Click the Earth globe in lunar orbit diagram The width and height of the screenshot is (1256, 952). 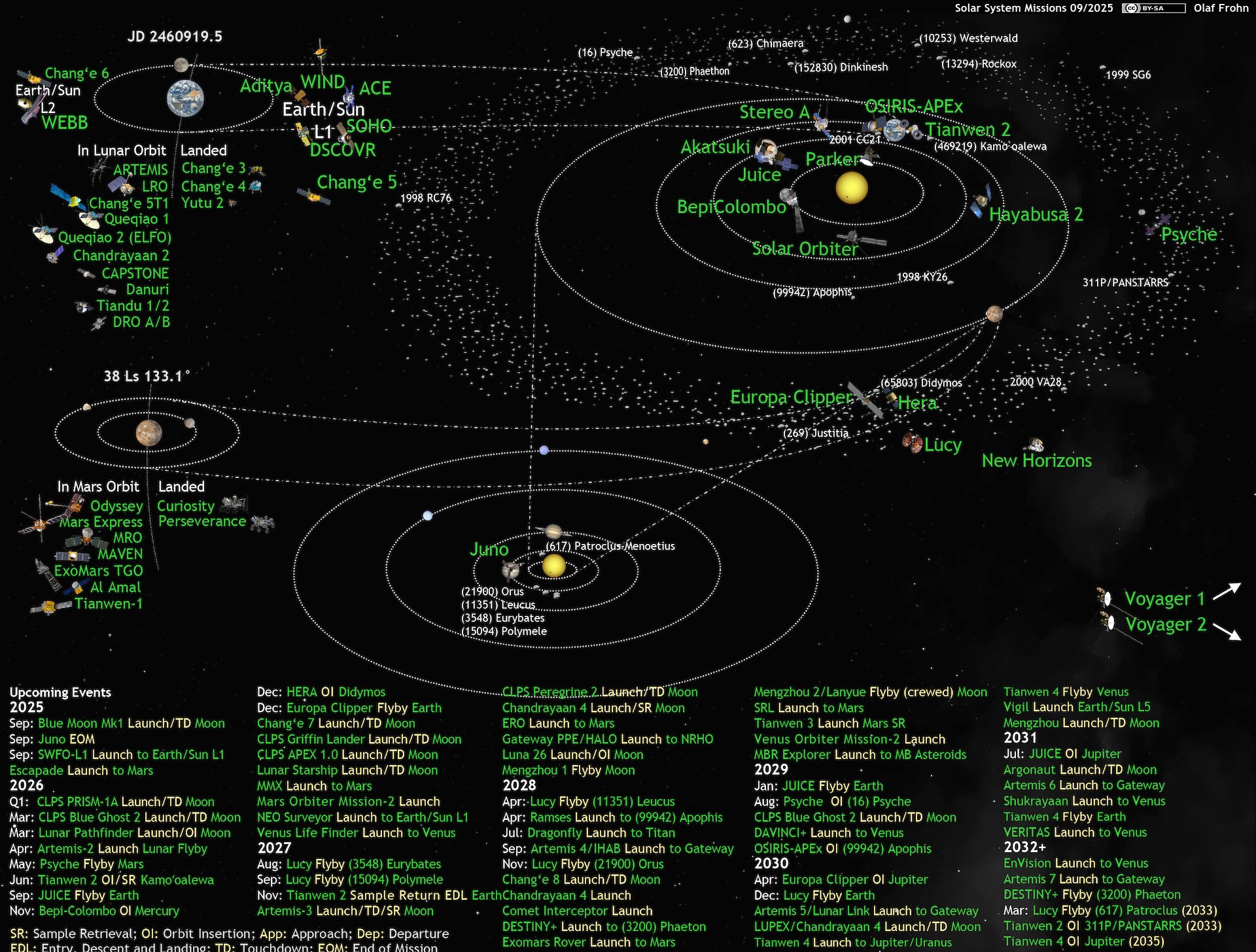(x=185, y=99)
